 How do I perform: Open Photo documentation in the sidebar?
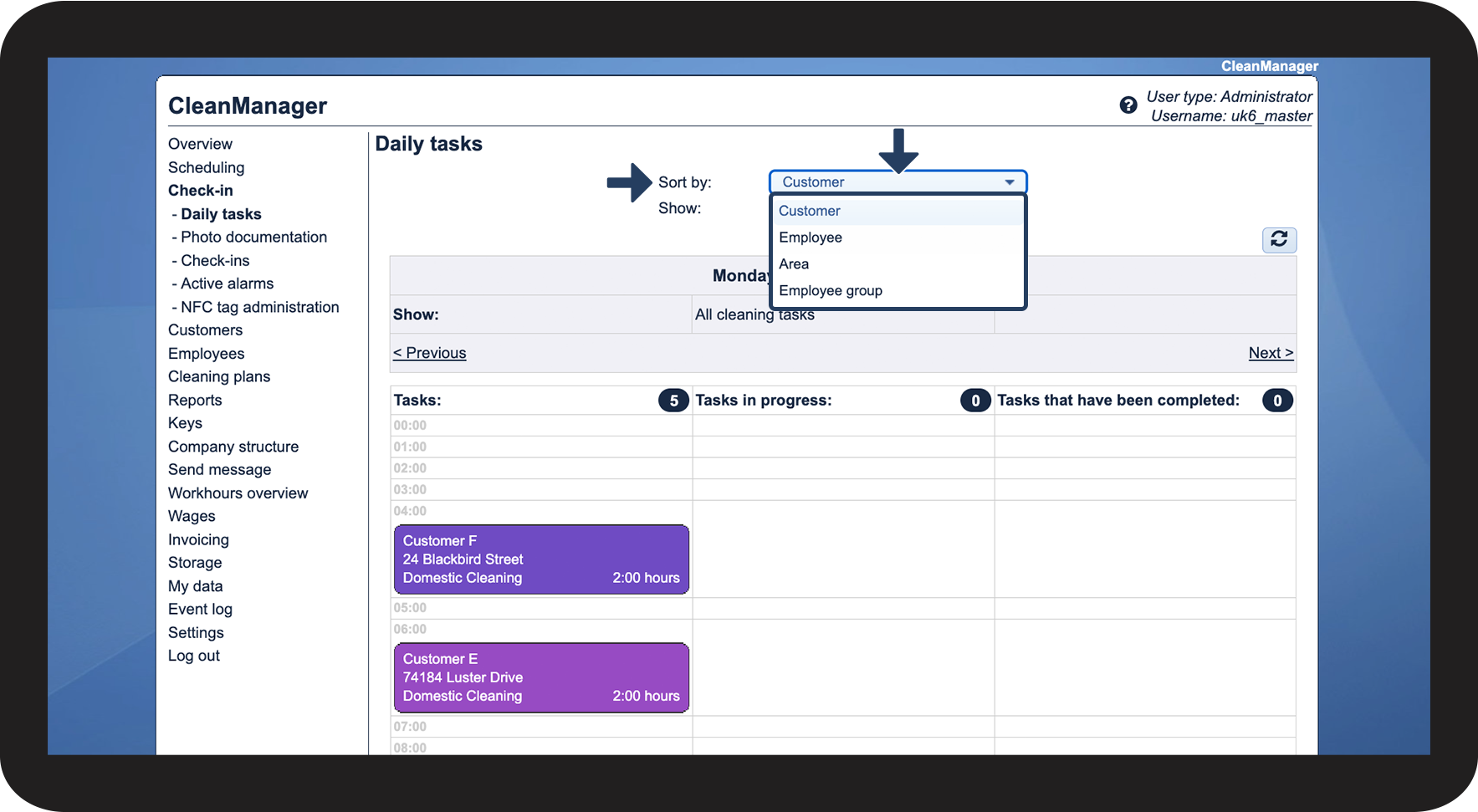(253, 237)
